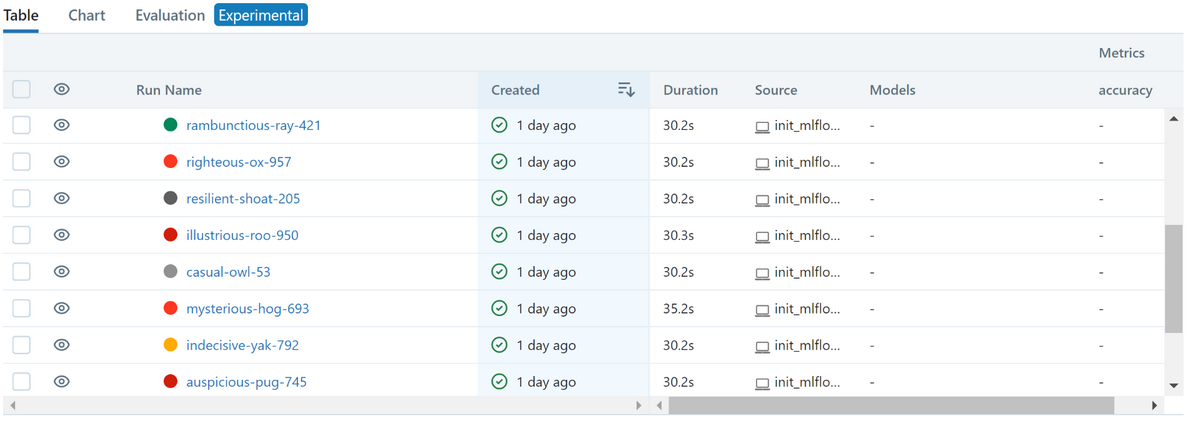This screenshot has height=421, width=1200.
Task: Click right arrow of metrics horizontal scrollbar
Action: [x=1154, y=405]
